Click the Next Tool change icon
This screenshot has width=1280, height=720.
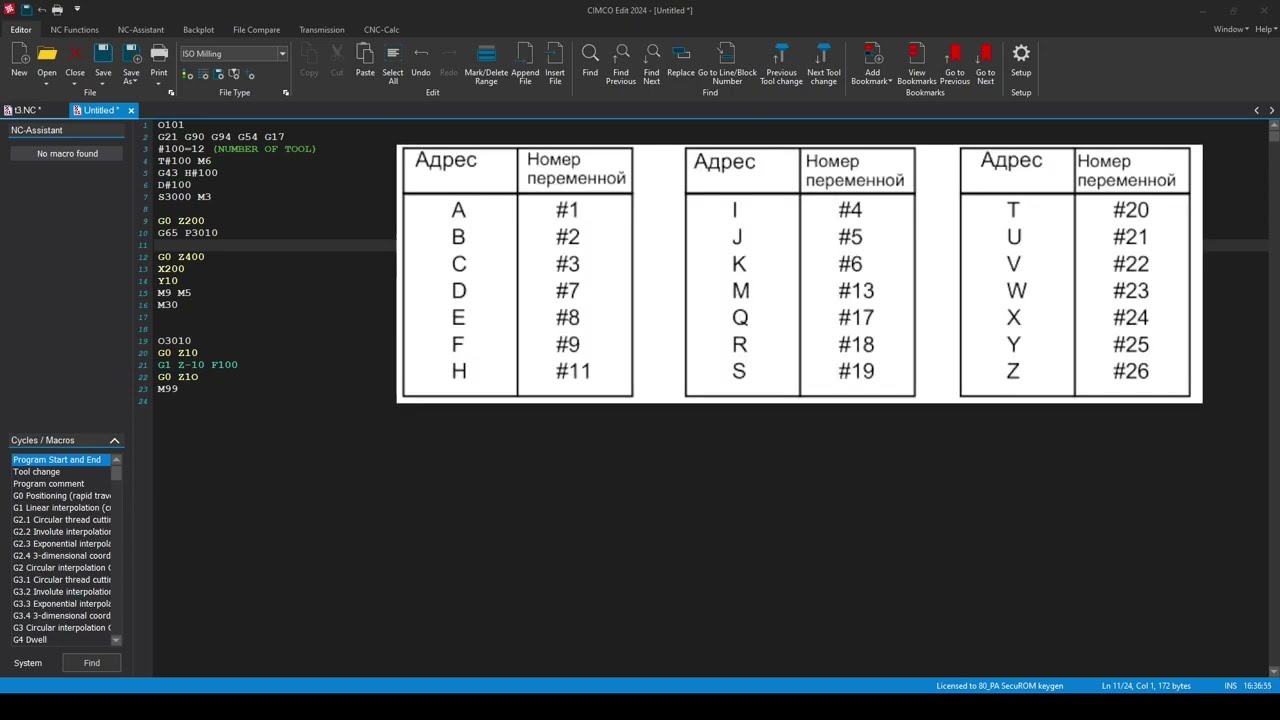(823, 54)
